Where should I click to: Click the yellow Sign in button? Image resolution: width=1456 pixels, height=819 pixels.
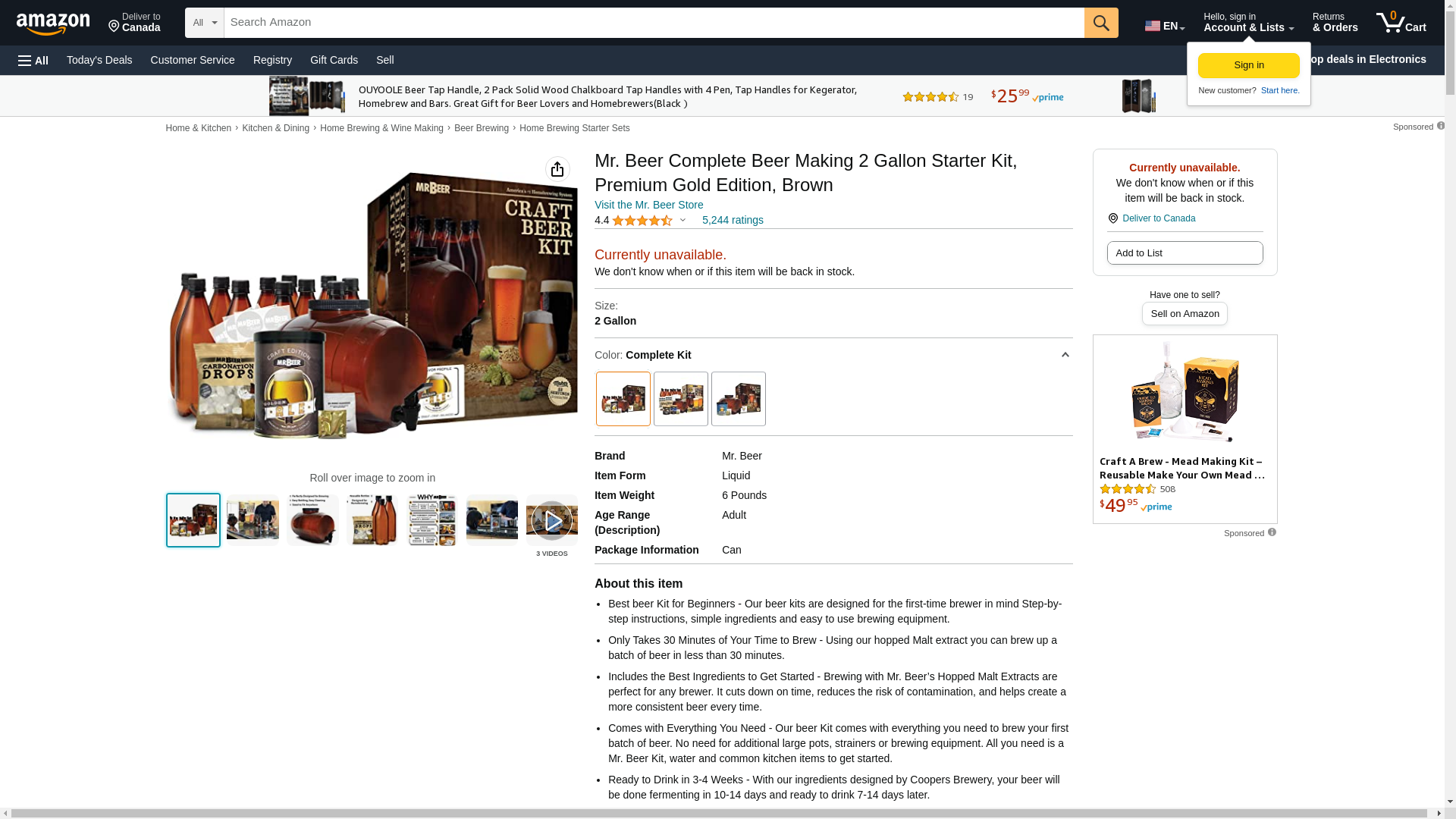coord(1249,65)
